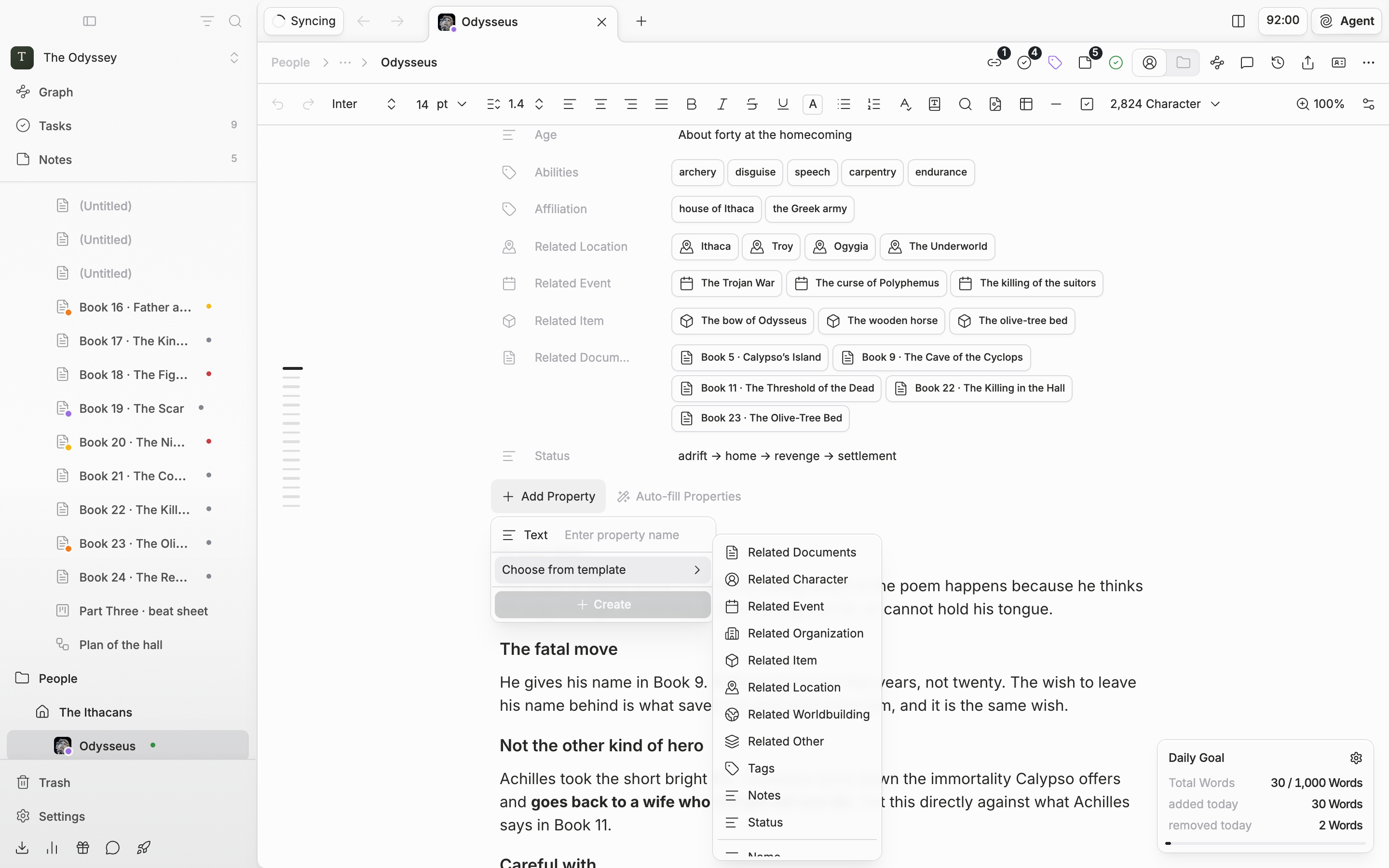Open the font family Inter dropdown
This screenshot has width=1389, height=868.
click(364, 104)
